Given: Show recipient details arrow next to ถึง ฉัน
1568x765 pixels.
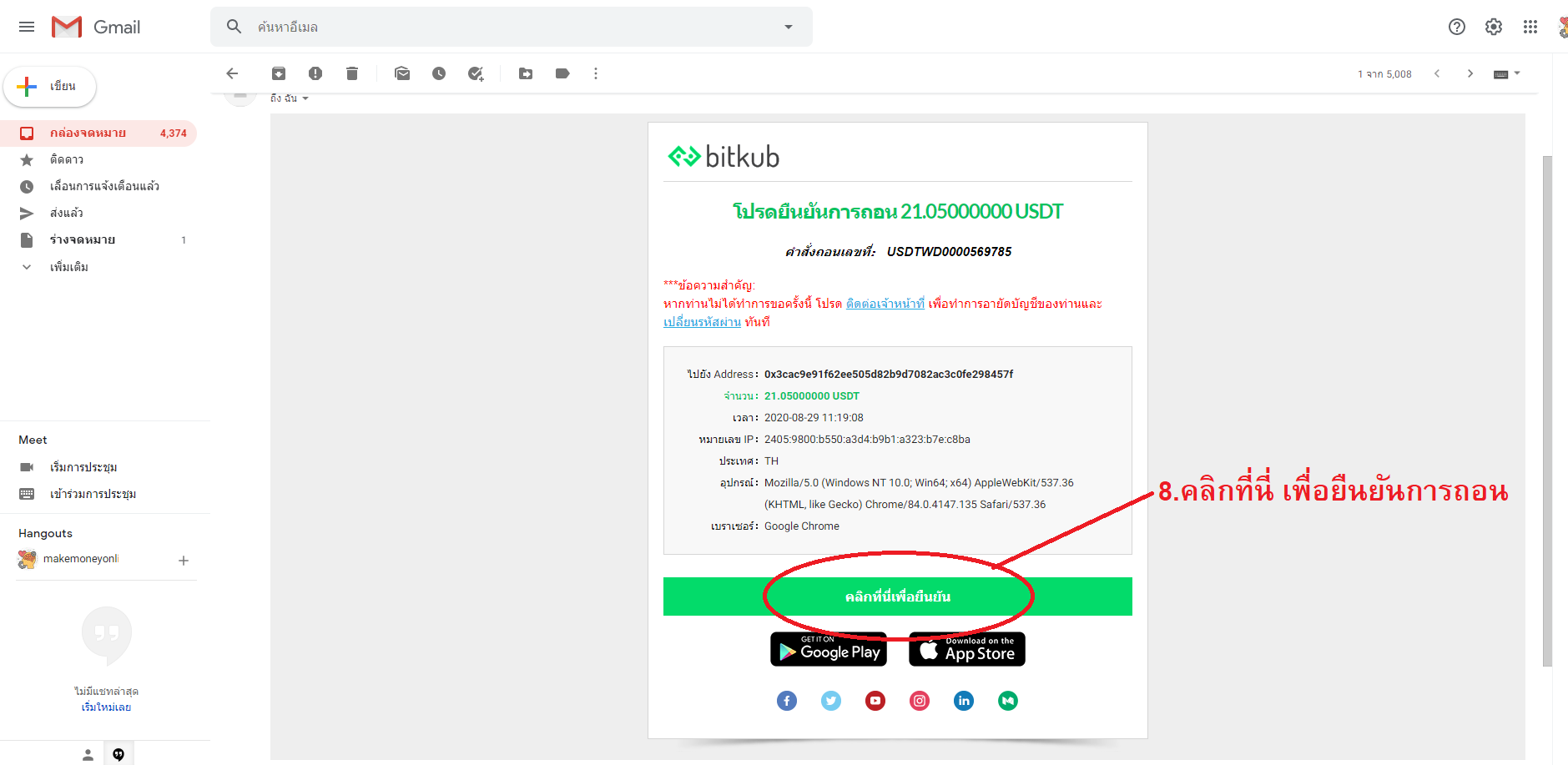Looking at the screenshot, I should coord(305,98).
